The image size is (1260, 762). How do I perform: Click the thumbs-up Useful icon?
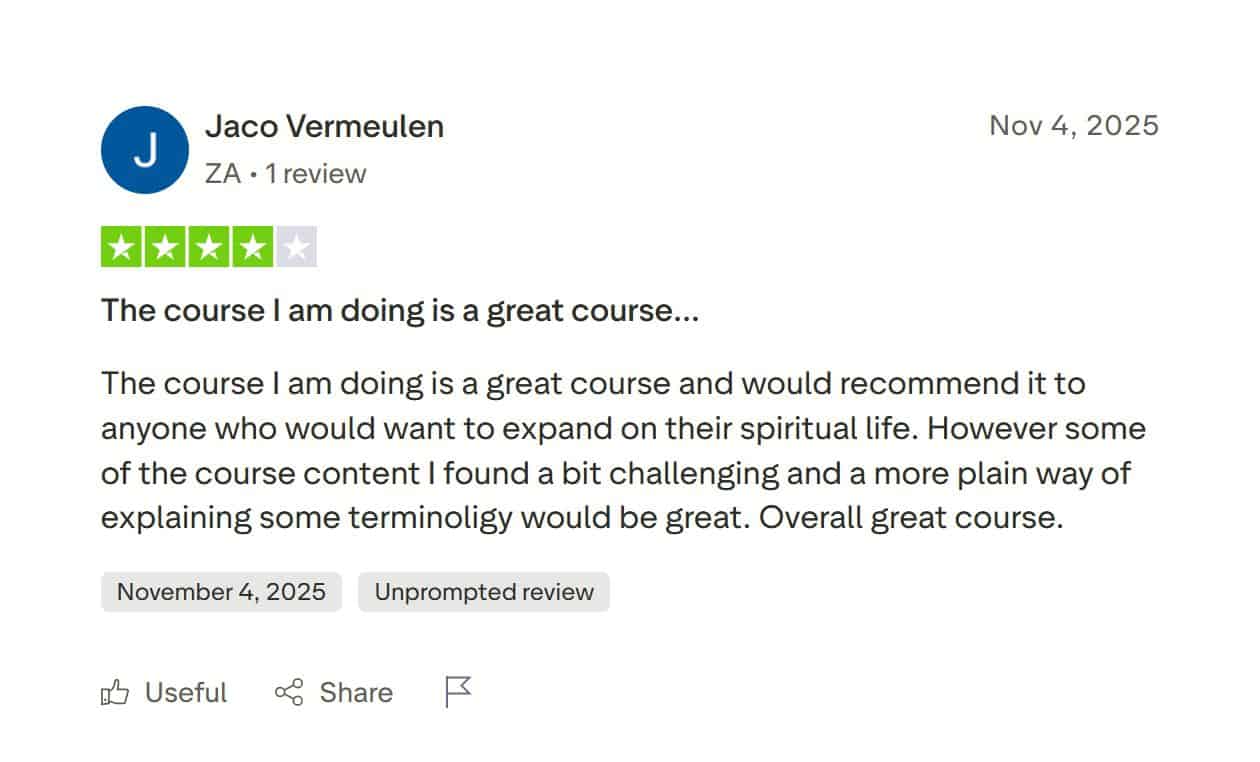(x=115, y=693)
